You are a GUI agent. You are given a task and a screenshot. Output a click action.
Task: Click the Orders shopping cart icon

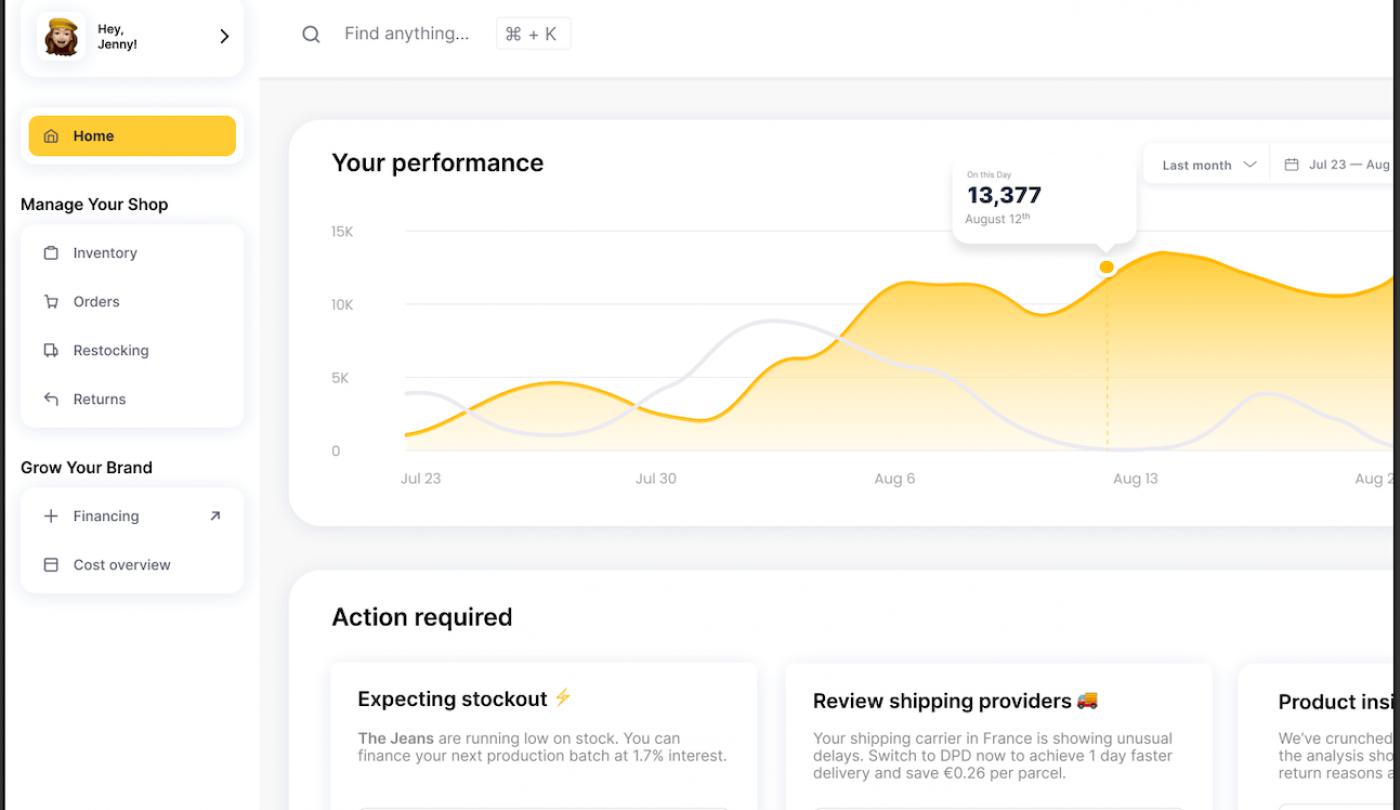point(51,302)
